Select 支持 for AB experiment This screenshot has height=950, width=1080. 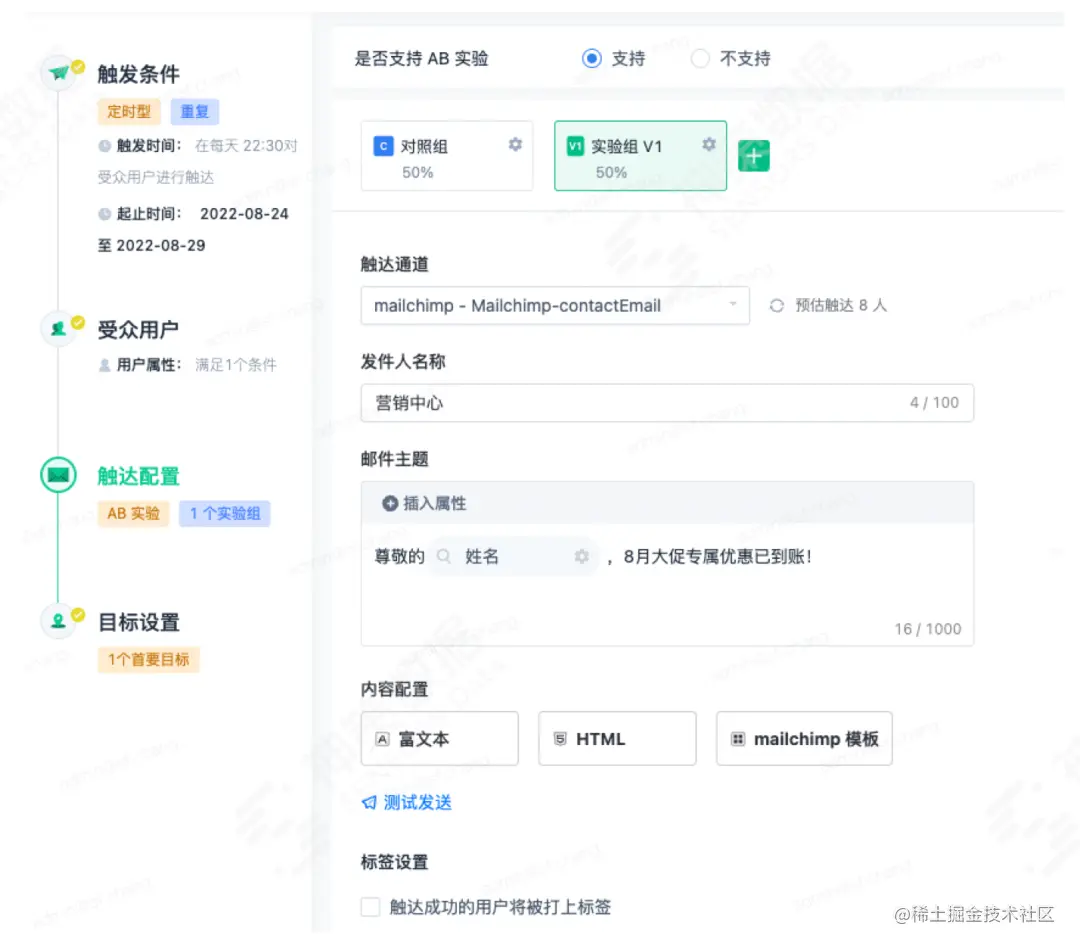(x=592, y=59)
